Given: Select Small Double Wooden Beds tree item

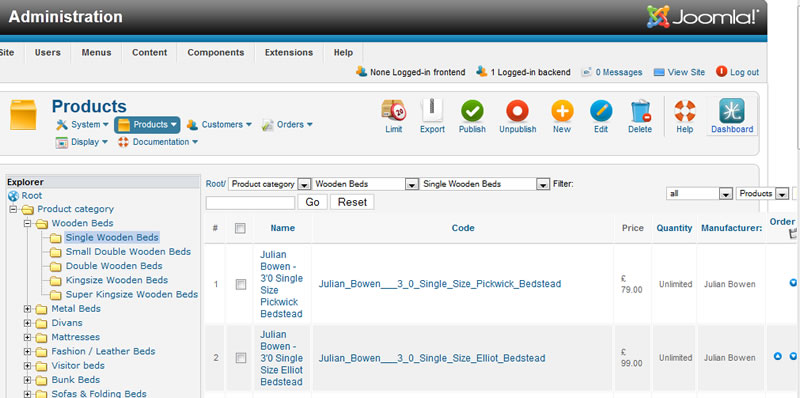Looking at the screenshot, I should (x=128, y=252).
